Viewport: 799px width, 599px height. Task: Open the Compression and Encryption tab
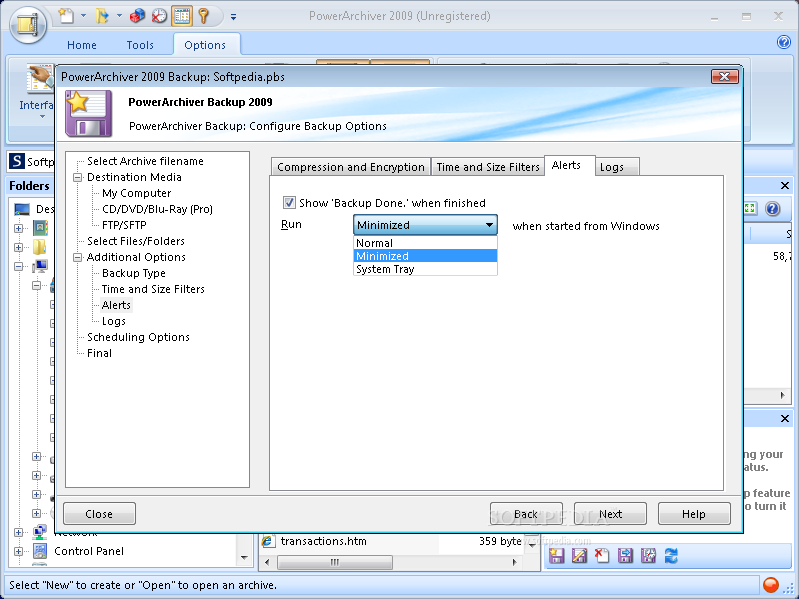351,167
